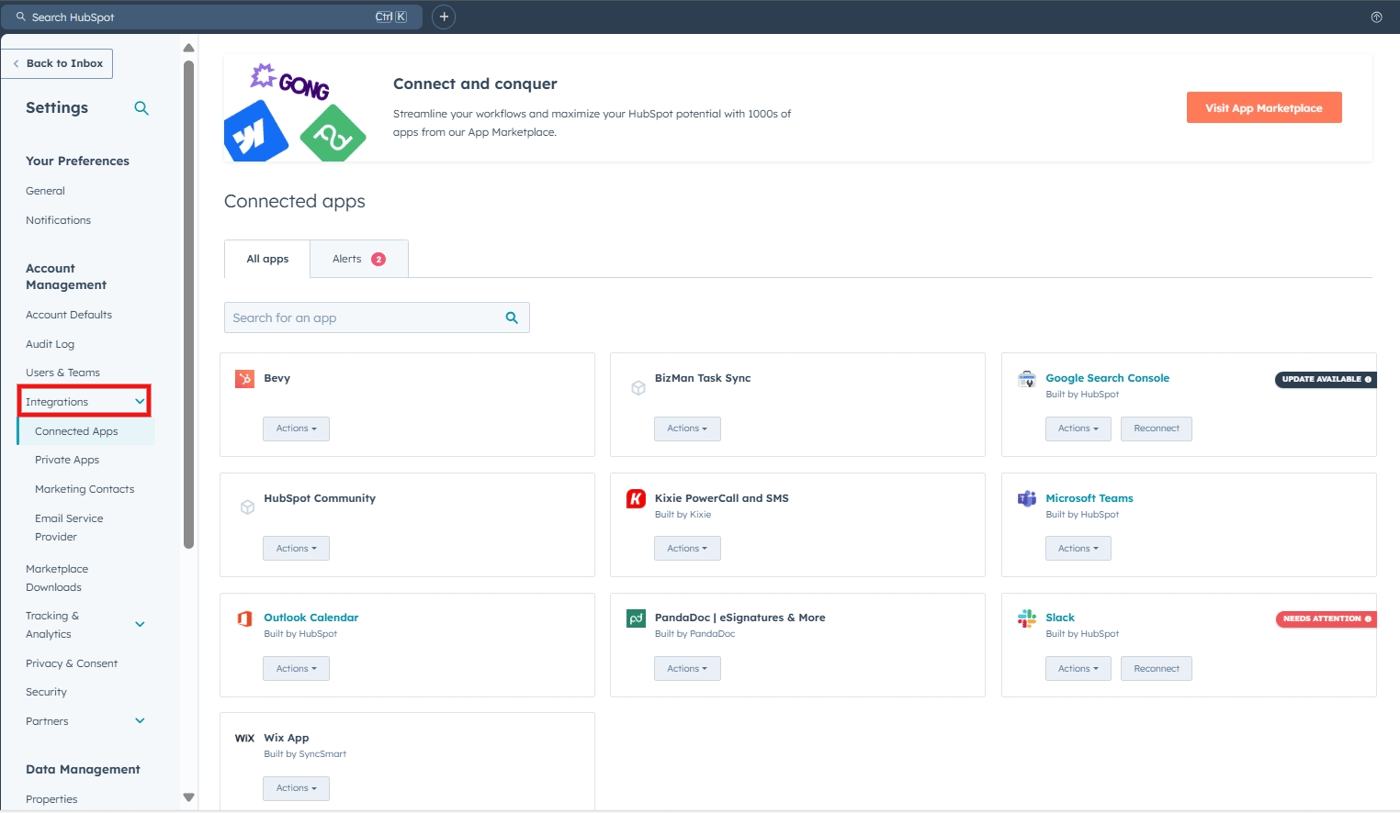Click the sidebar scrollbar thumb
Screen dimensions: 1400x813
pyautogui.click(x=188, y=304)
